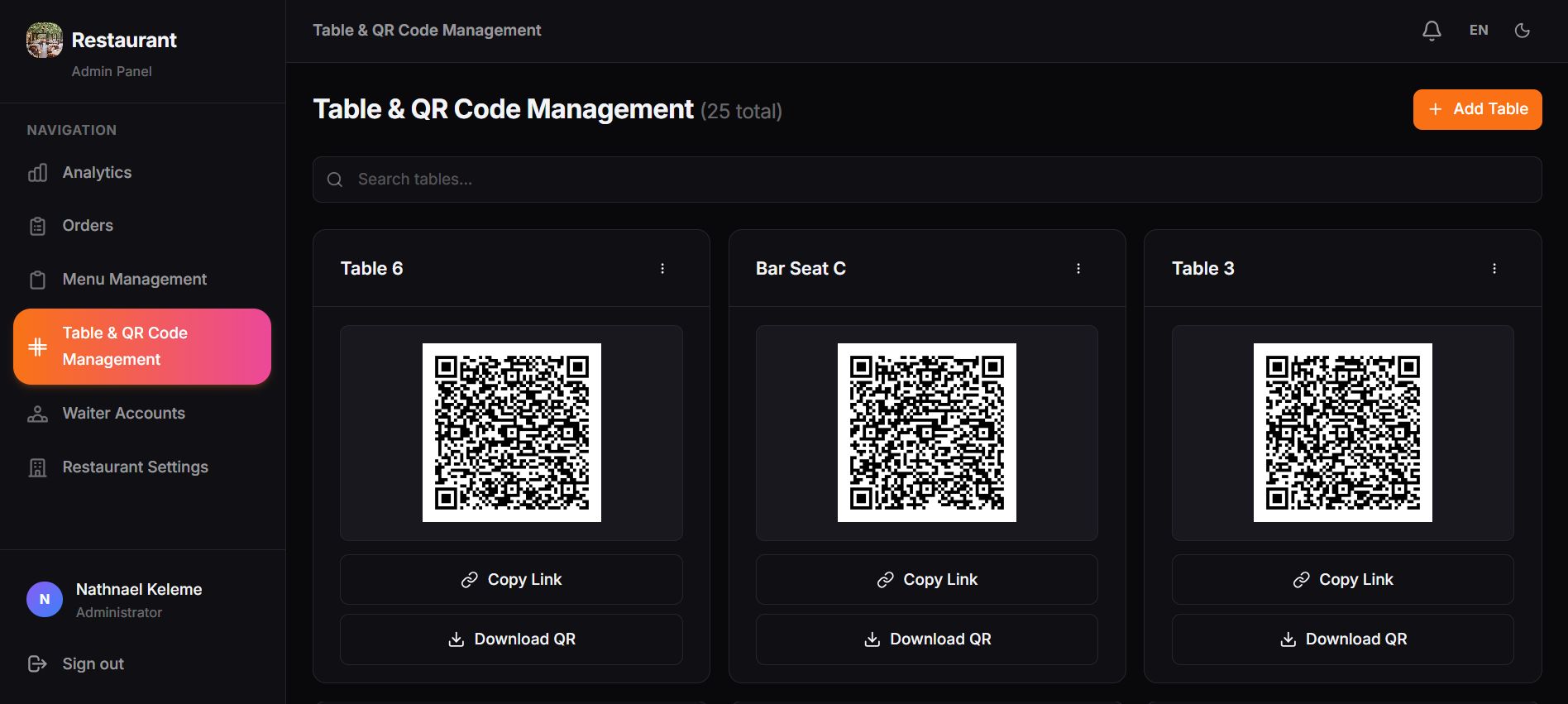This screenshot has width=1568, height=704.
Task: Download the QR for Table 6
Action: click(511, 639)
